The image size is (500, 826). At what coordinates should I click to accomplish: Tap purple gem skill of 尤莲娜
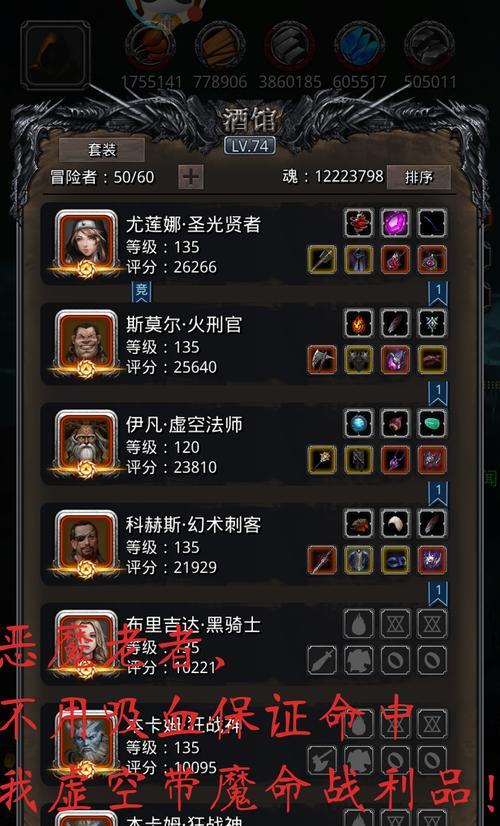pyautogui.click(x=395, y=222)
